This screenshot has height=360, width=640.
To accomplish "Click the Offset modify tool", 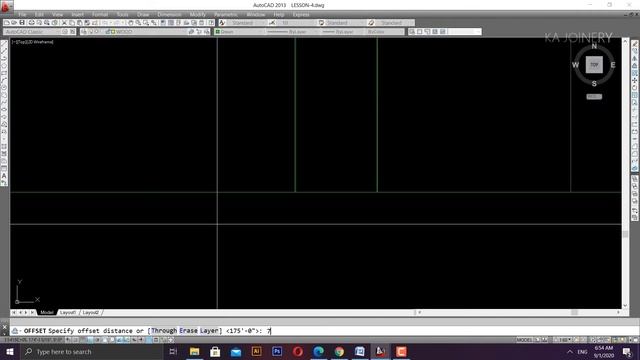I will [635, 66].
